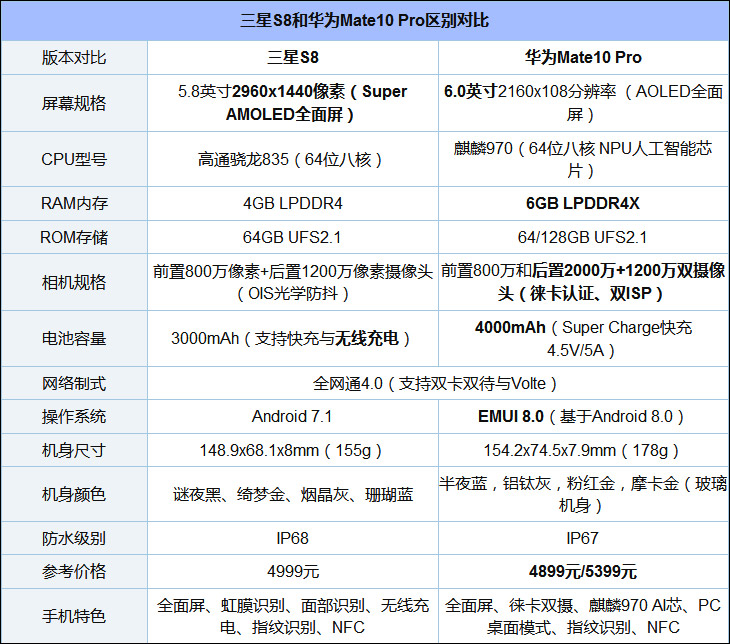
Task: Click the 148.9x68.1x8mm（155g） cell
Action: pos(293,450)
